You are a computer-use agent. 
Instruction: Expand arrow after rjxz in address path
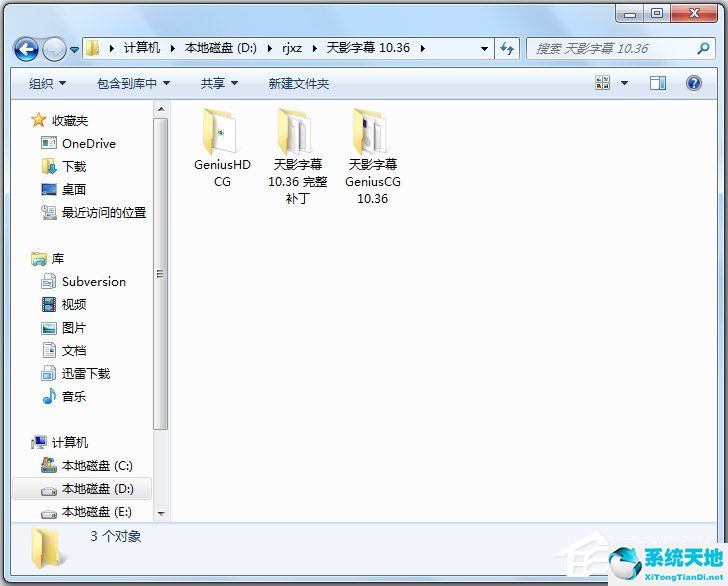pos(314,48)
